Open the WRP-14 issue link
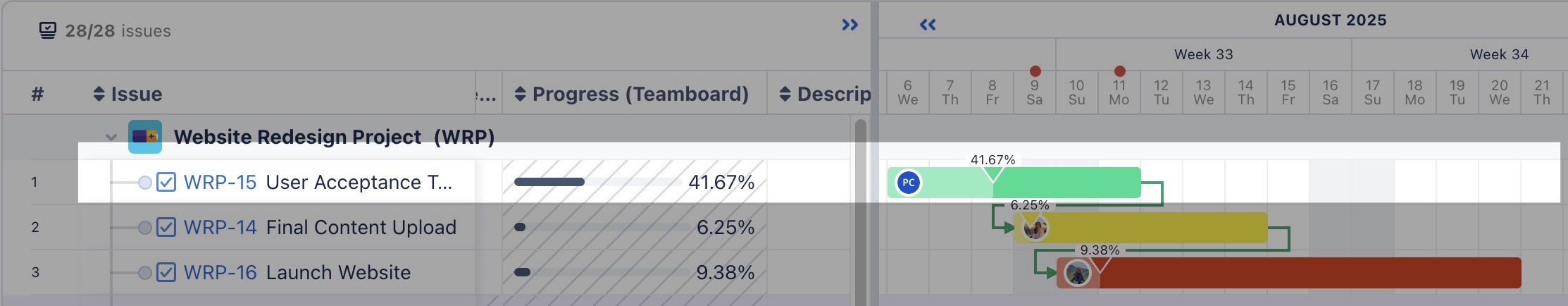The image size is (1568, 306). (220, 228)
